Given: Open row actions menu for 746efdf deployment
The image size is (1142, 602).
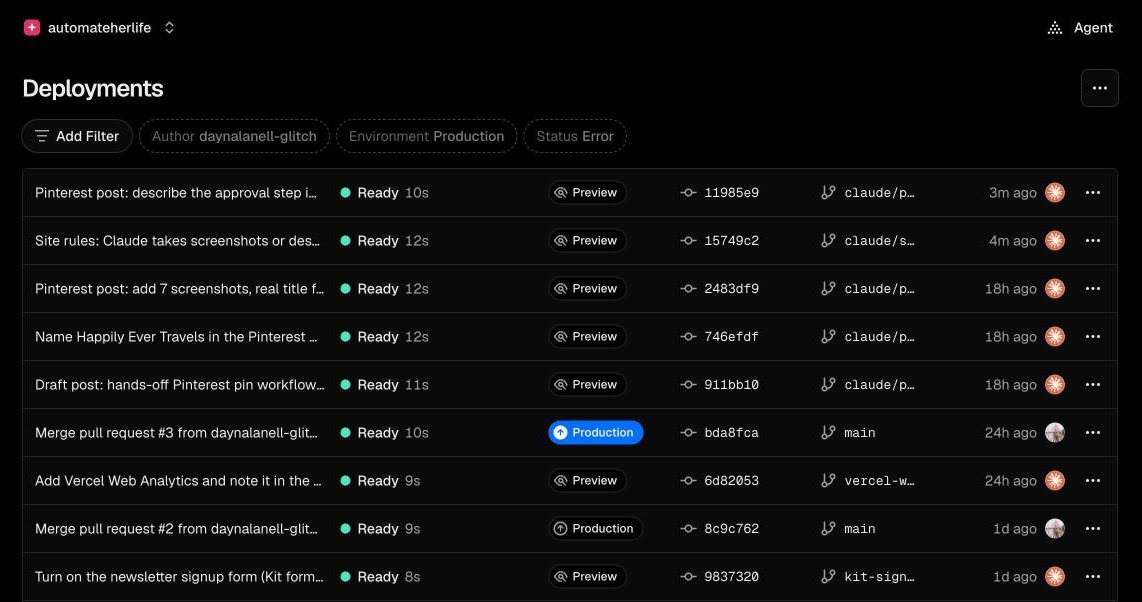Looking at the screenshot, I should (1092, 337).
